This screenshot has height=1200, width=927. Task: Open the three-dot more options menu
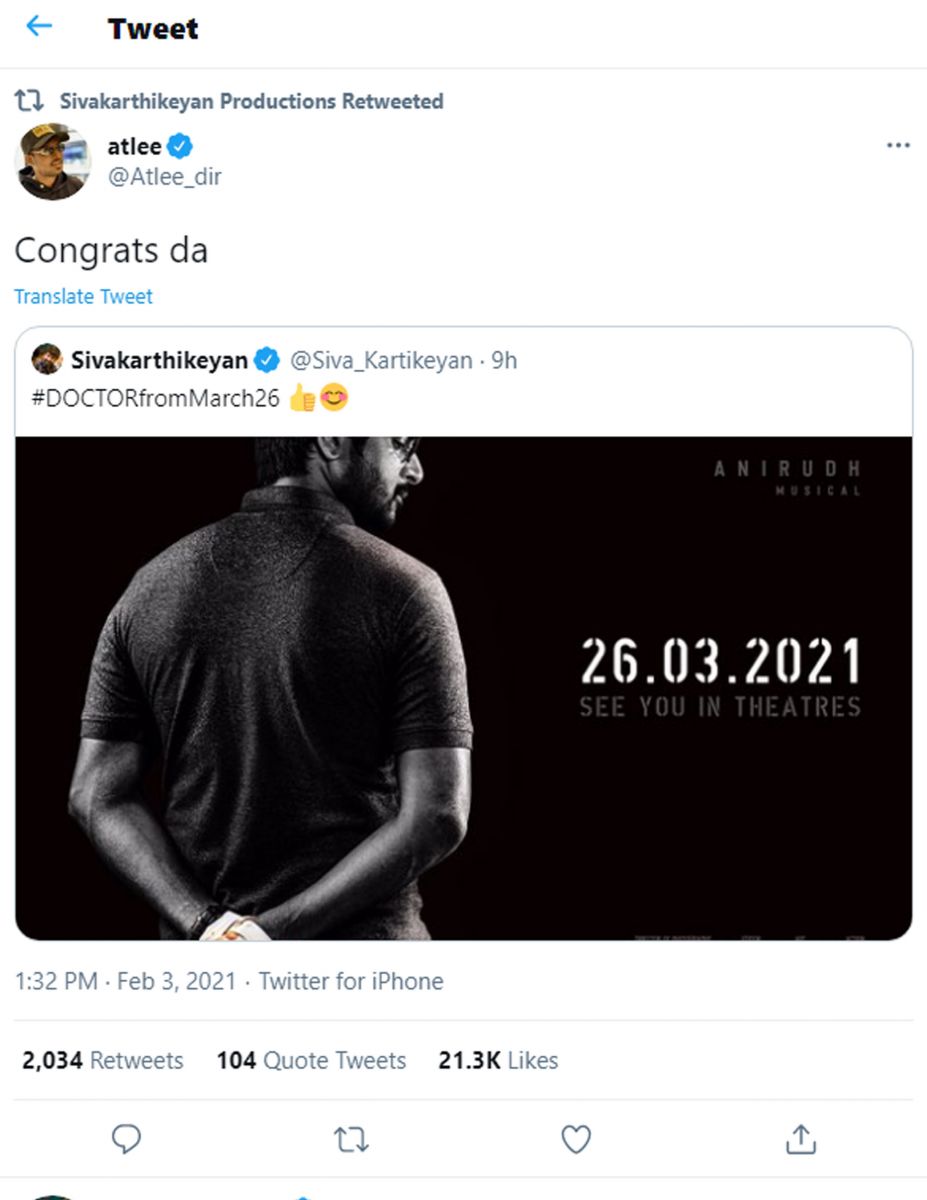(x=898, y=146)
